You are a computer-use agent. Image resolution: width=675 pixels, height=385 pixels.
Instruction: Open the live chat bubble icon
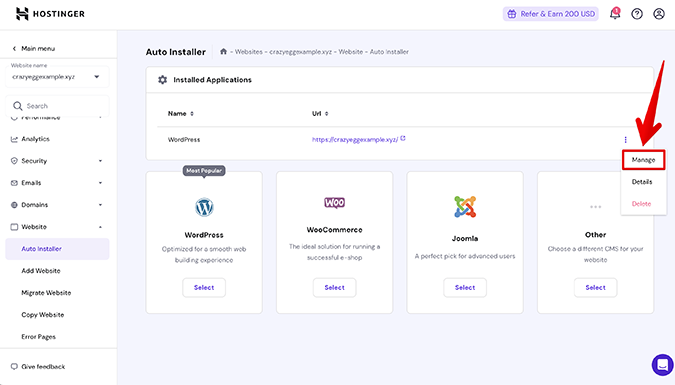coord(662,365)
